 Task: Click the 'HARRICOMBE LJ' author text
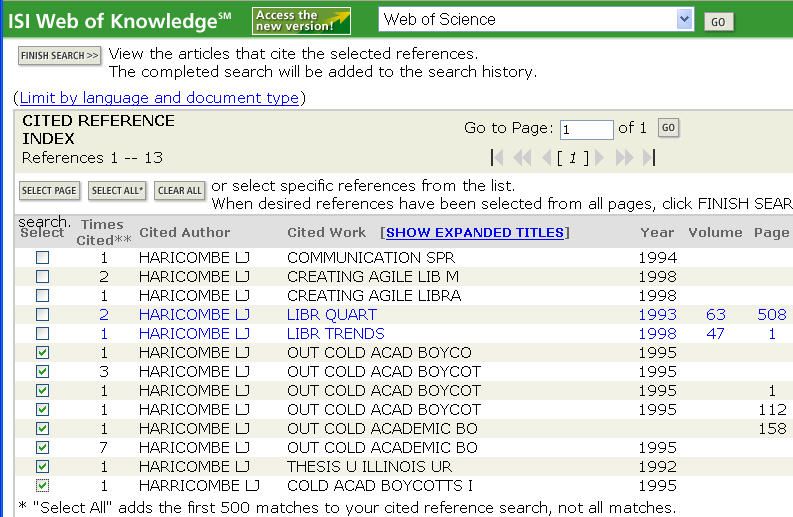(x=199, y=486)
